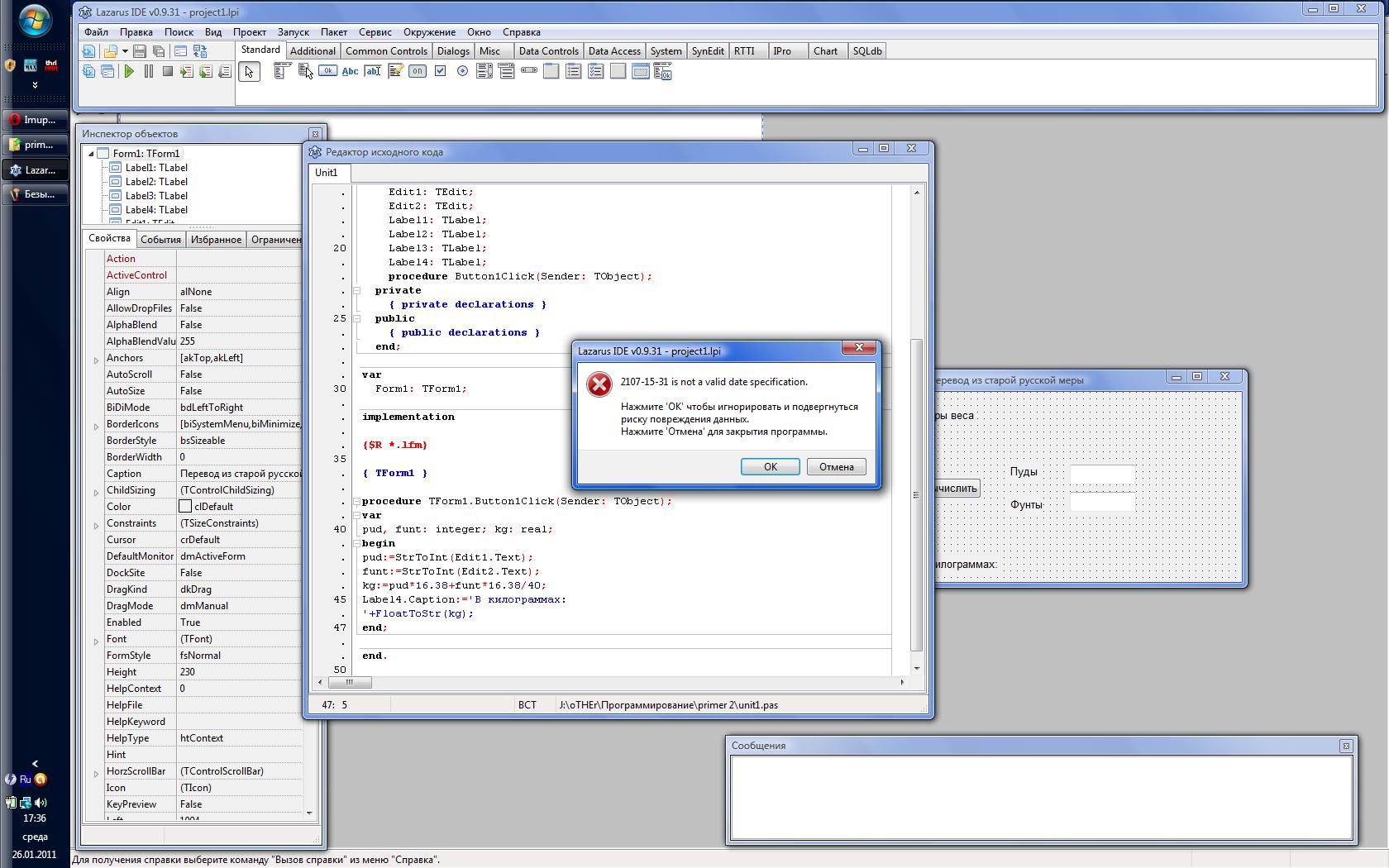Select the TEdit component icon
The height and width of the screenshot is (868, 1389).
click(x=373, y=71)
